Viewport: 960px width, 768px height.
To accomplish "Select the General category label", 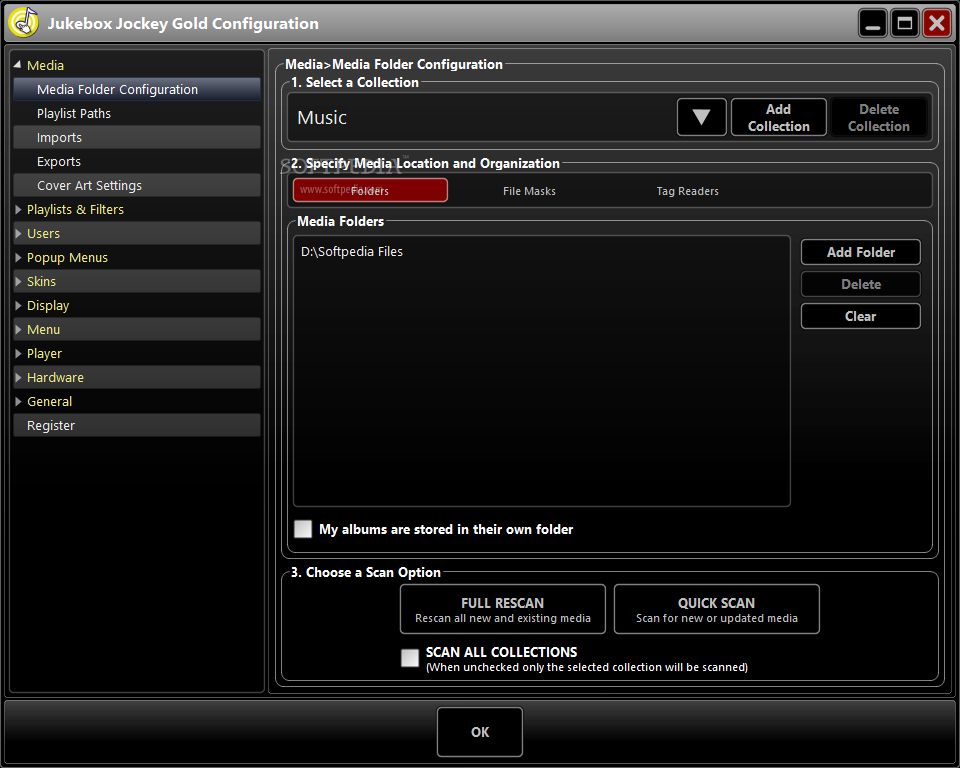I will tap(50, 402).
